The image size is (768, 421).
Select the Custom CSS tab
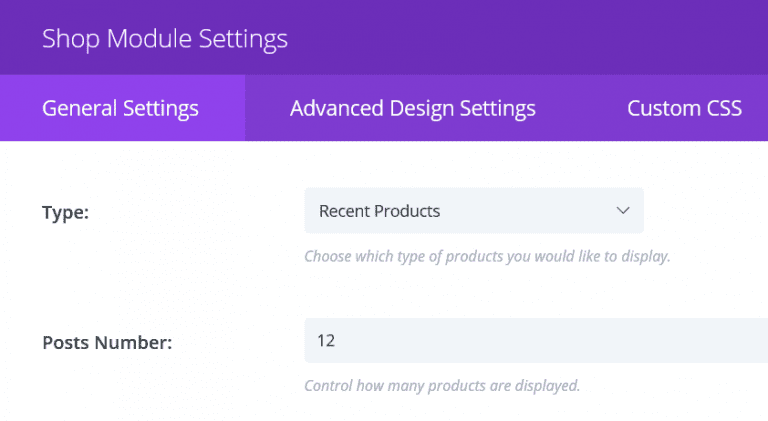tap(684, 108)
